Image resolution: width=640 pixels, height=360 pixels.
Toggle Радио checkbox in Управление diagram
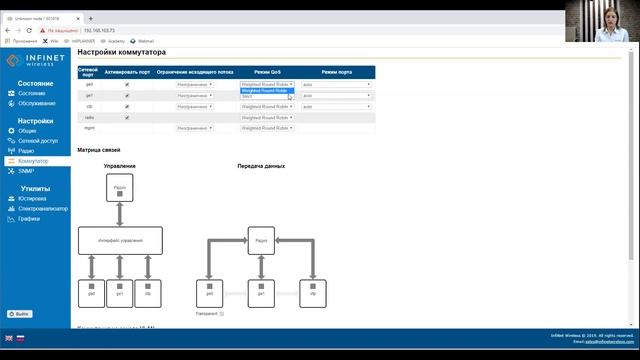pos(120,193)
